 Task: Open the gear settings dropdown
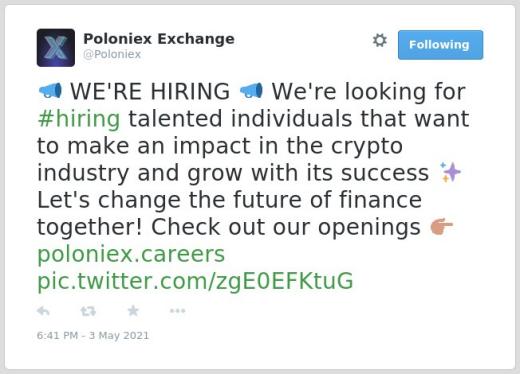tap(380, 40)
